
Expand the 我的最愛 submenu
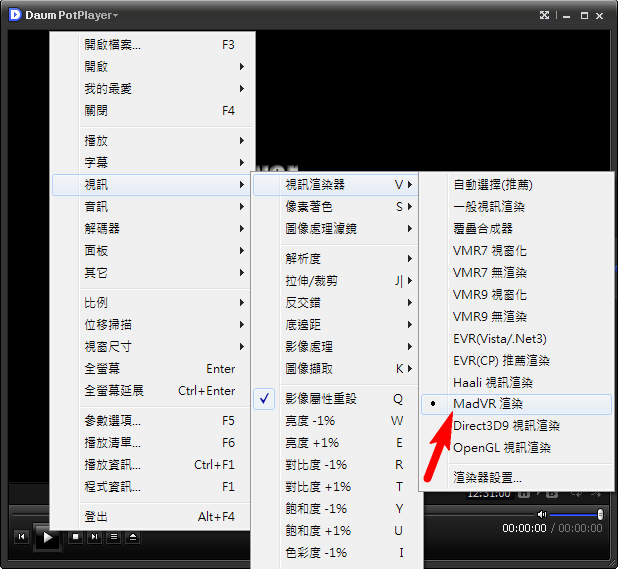click(154, 89)
